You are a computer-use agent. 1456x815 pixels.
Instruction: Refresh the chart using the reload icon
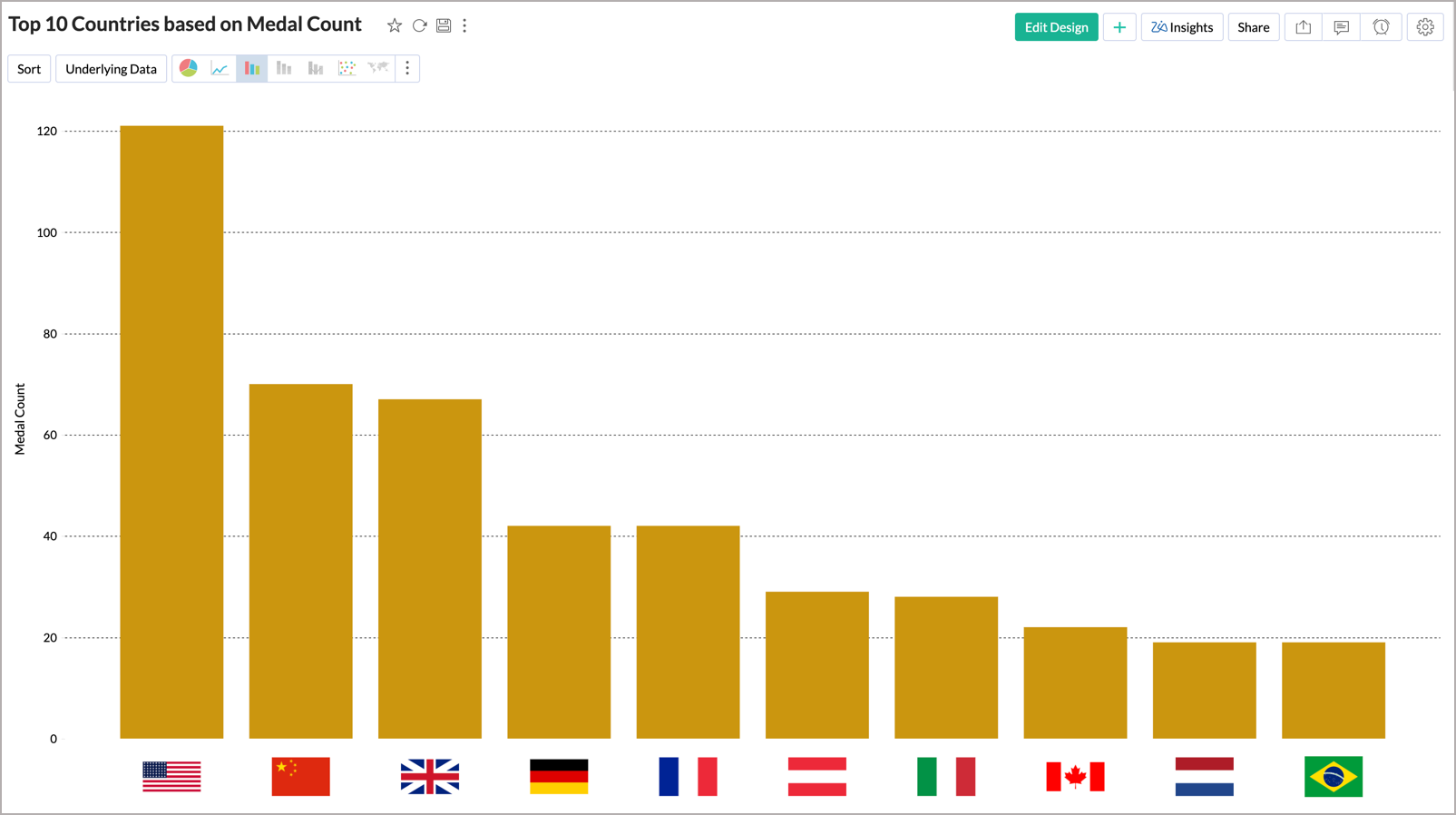click(x=419, y=26)
